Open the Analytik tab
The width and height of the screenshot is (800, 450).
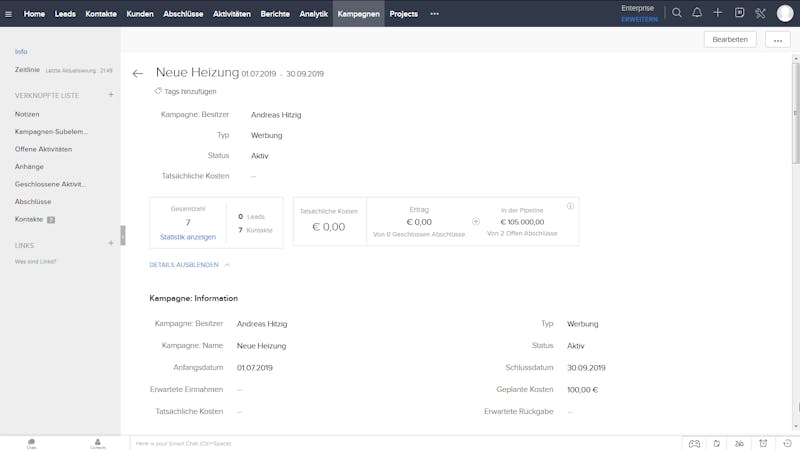click(314, 14)
